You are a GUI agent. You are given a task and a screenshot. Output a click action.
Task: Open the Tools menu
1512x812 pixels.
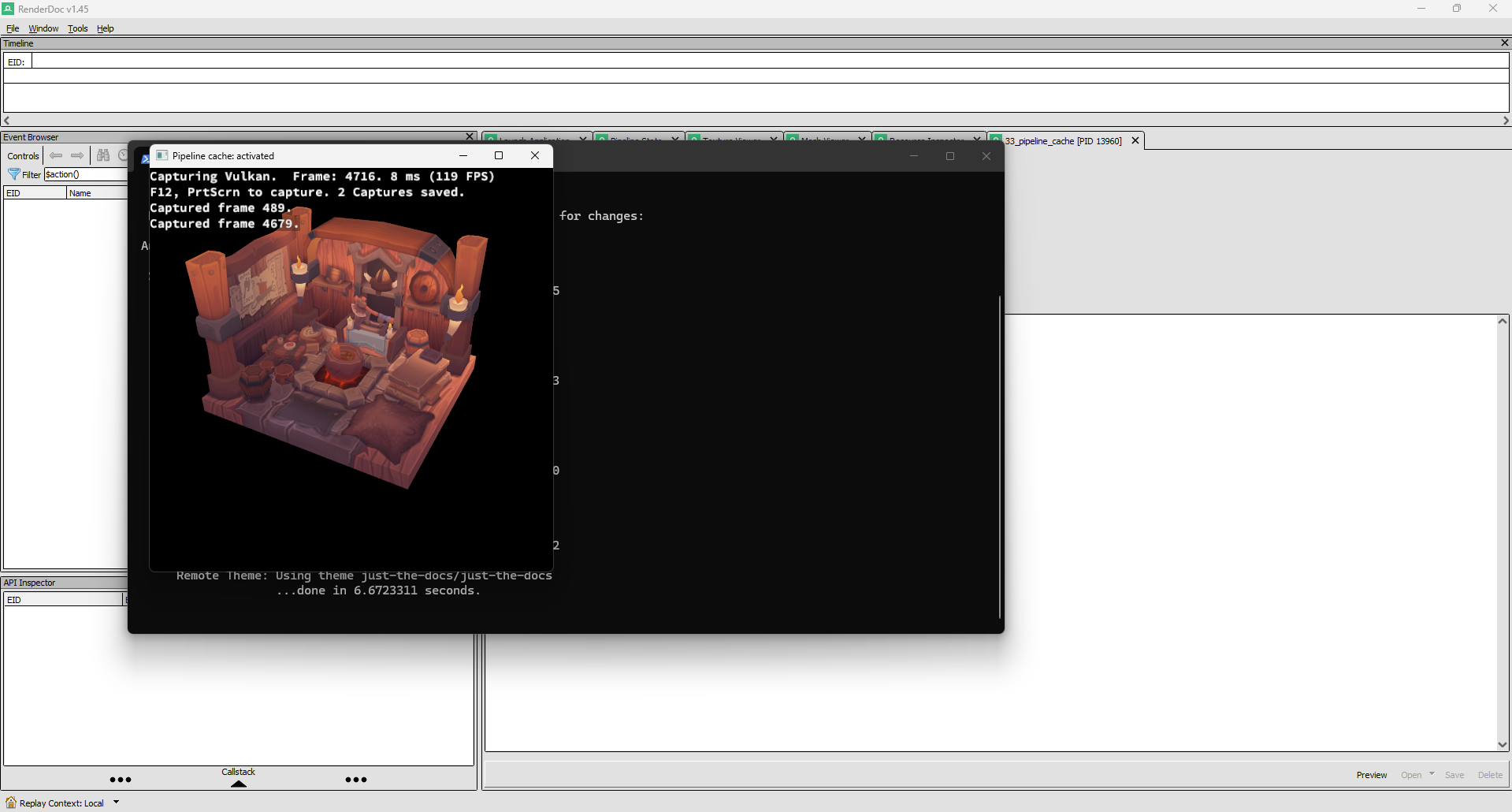77,28
